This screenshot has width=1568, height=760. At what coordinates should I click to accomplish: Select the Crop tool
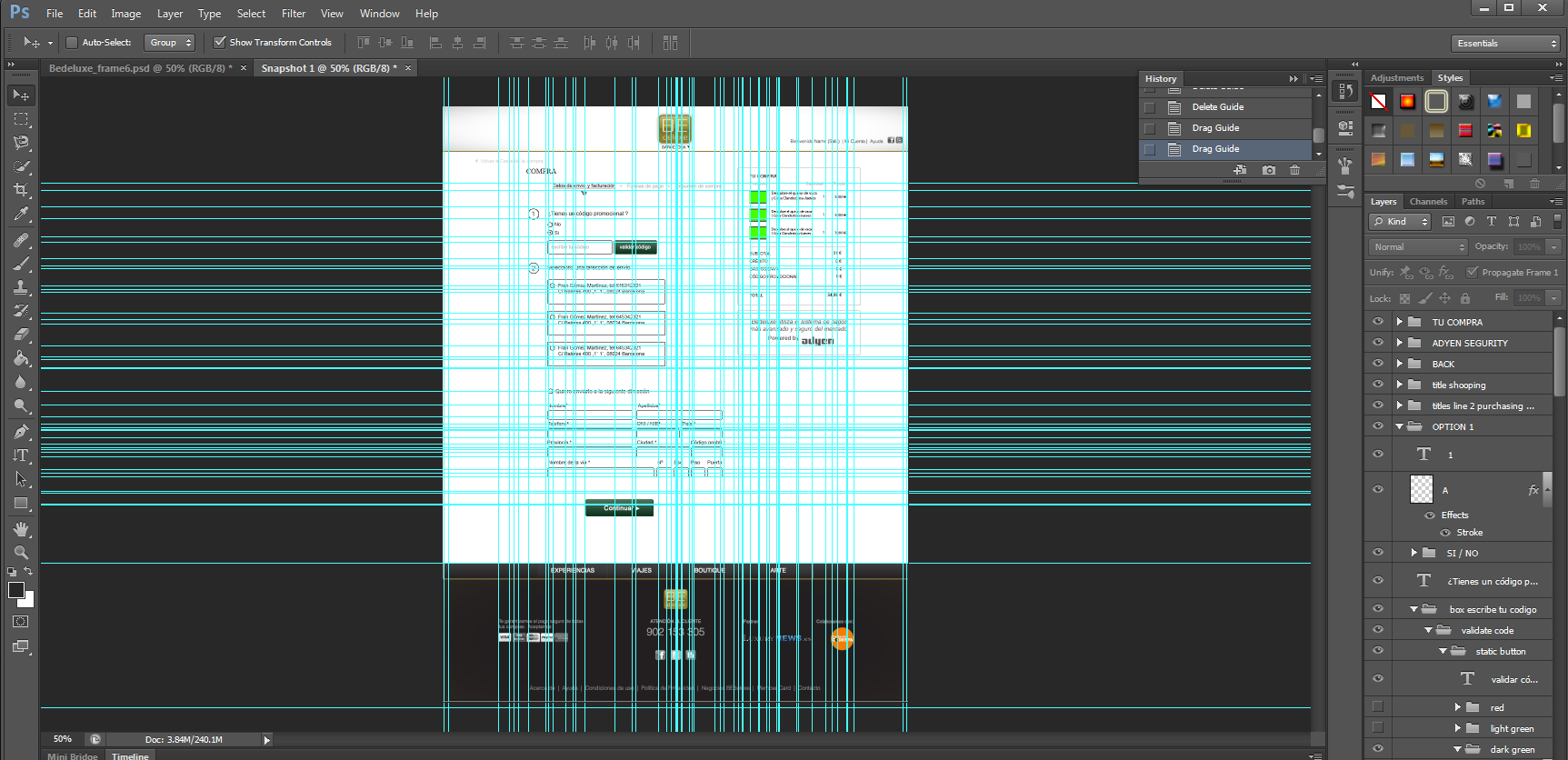point(21,190)
